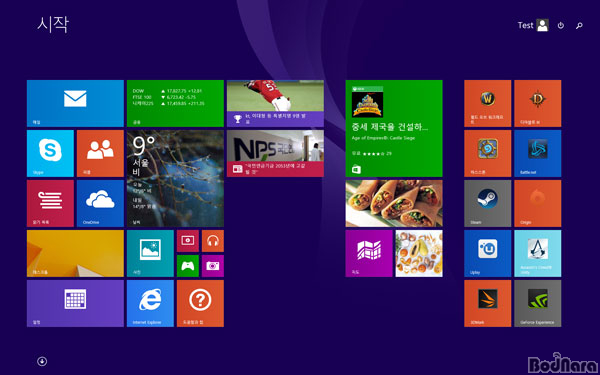Launch the Skype tile
The width and height of the screenshot is (600, 375).
pos(50,153)
